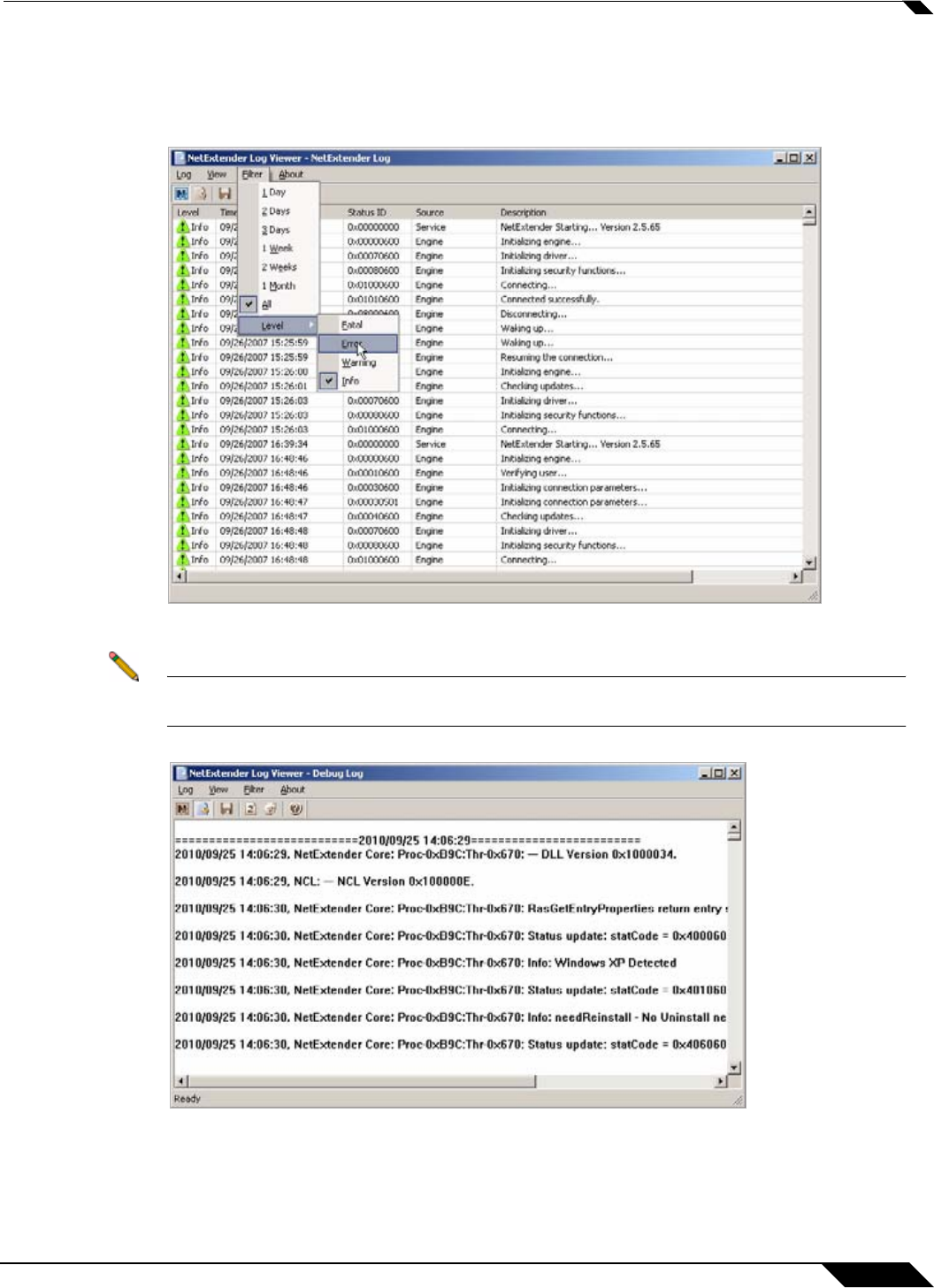Select the 'Resuming the connection...' description cell
Image resolution: width=934 pixels, height=1288 pixels.
556,357
